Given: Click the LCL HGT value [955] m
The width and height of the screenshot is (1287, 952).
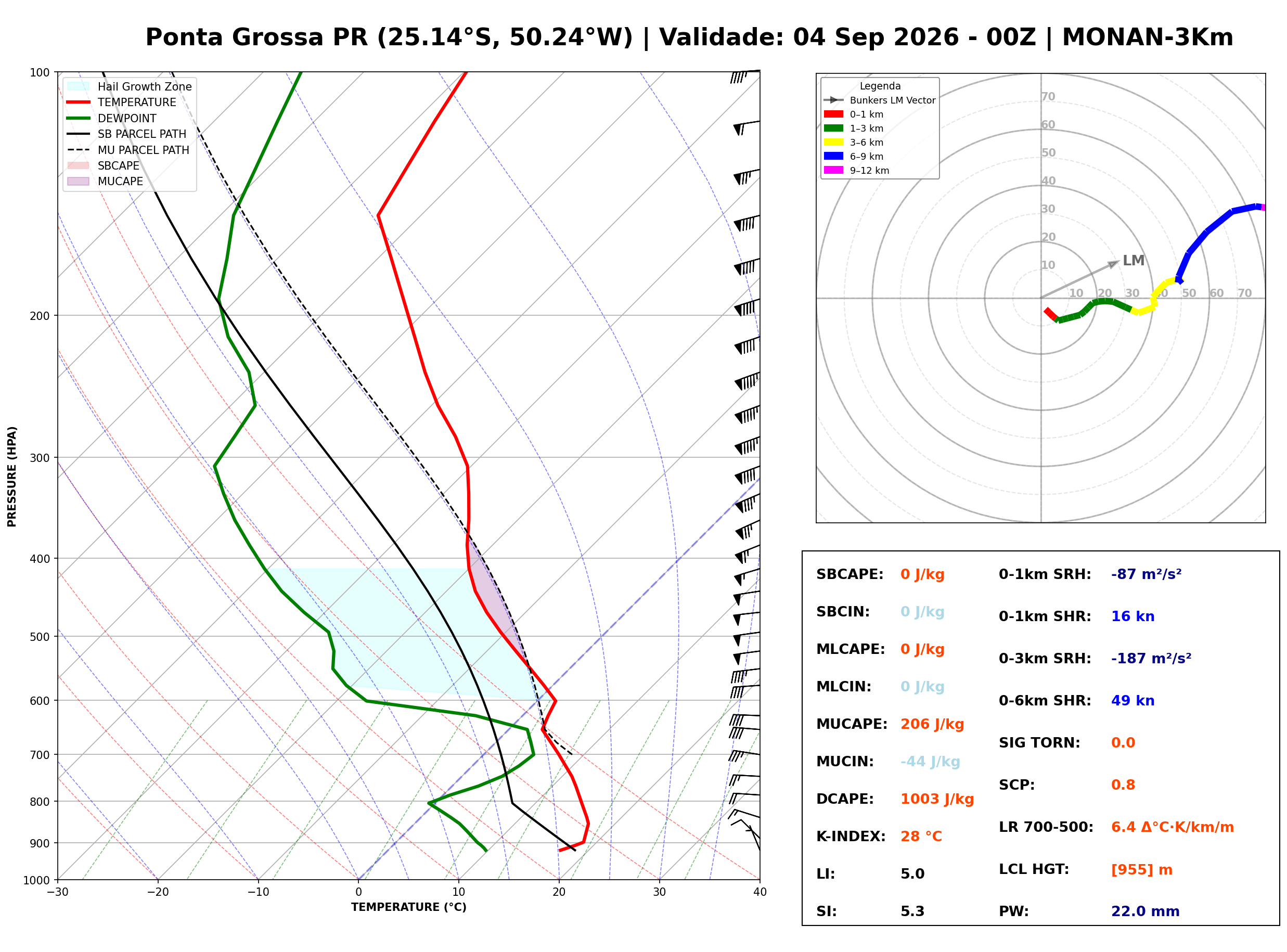Looking at the screenshot, I should pyautogui.click(x=1142, y=870).
